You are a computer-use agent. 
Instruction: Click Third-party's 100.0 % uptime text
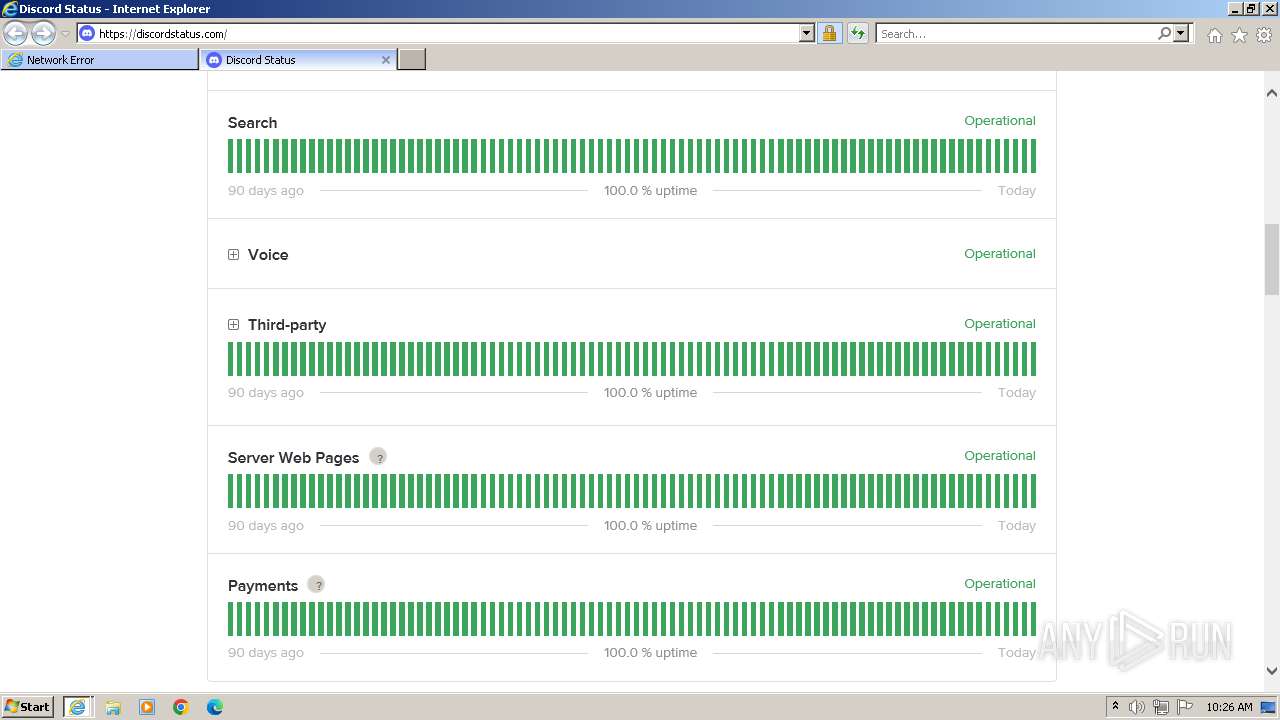[650, 393]
